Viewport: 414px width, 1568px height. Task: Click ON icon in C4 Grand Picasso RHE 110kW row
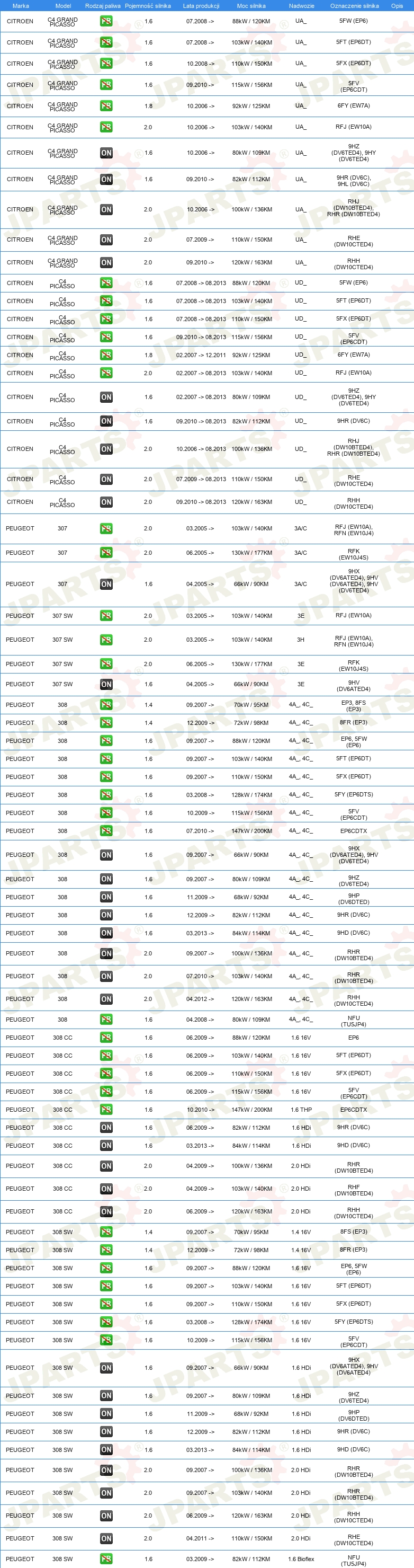(x=106, y=240)
